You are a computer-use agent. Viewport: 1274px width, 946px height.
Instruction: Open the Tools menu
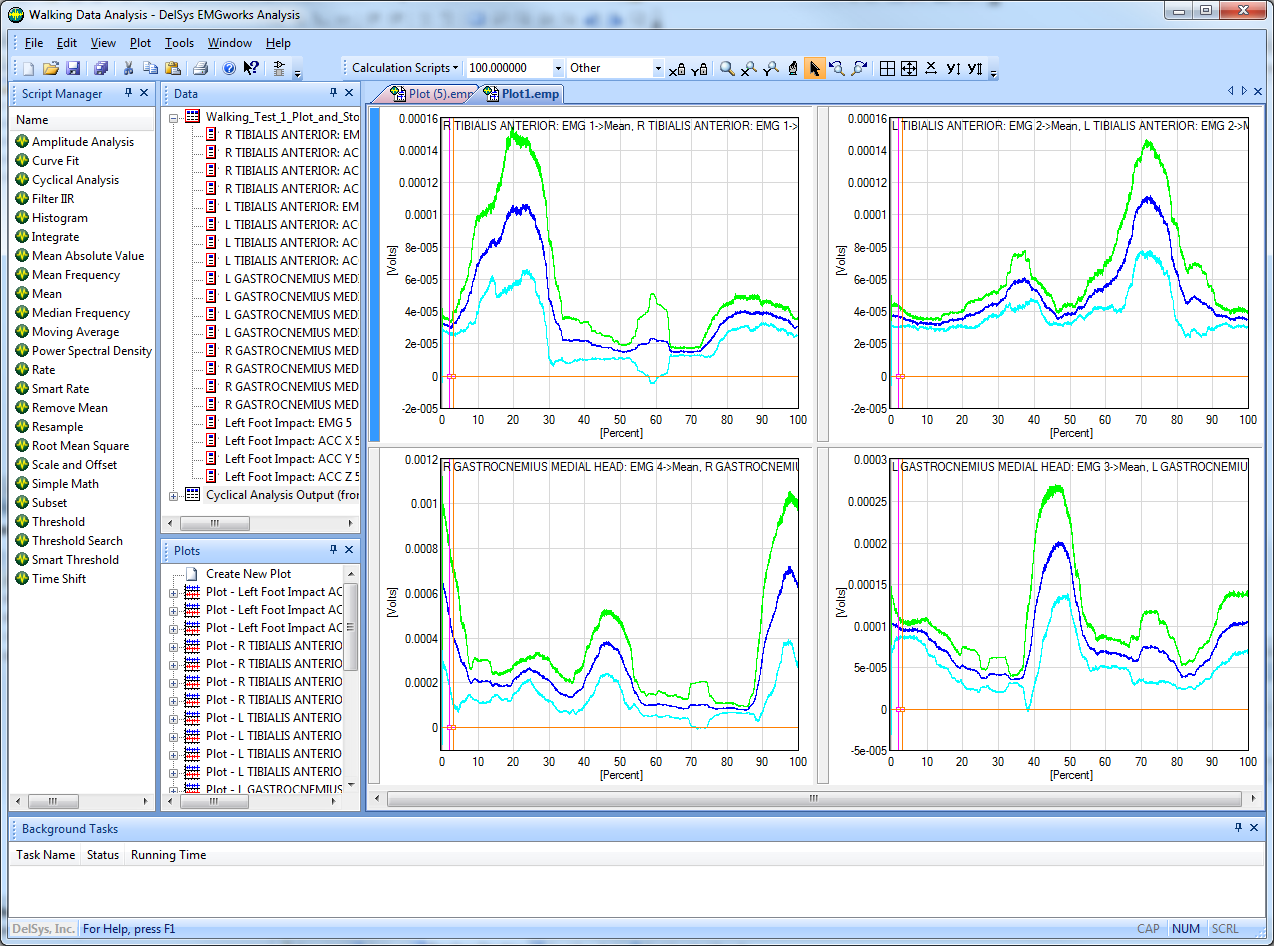[179, 43]
